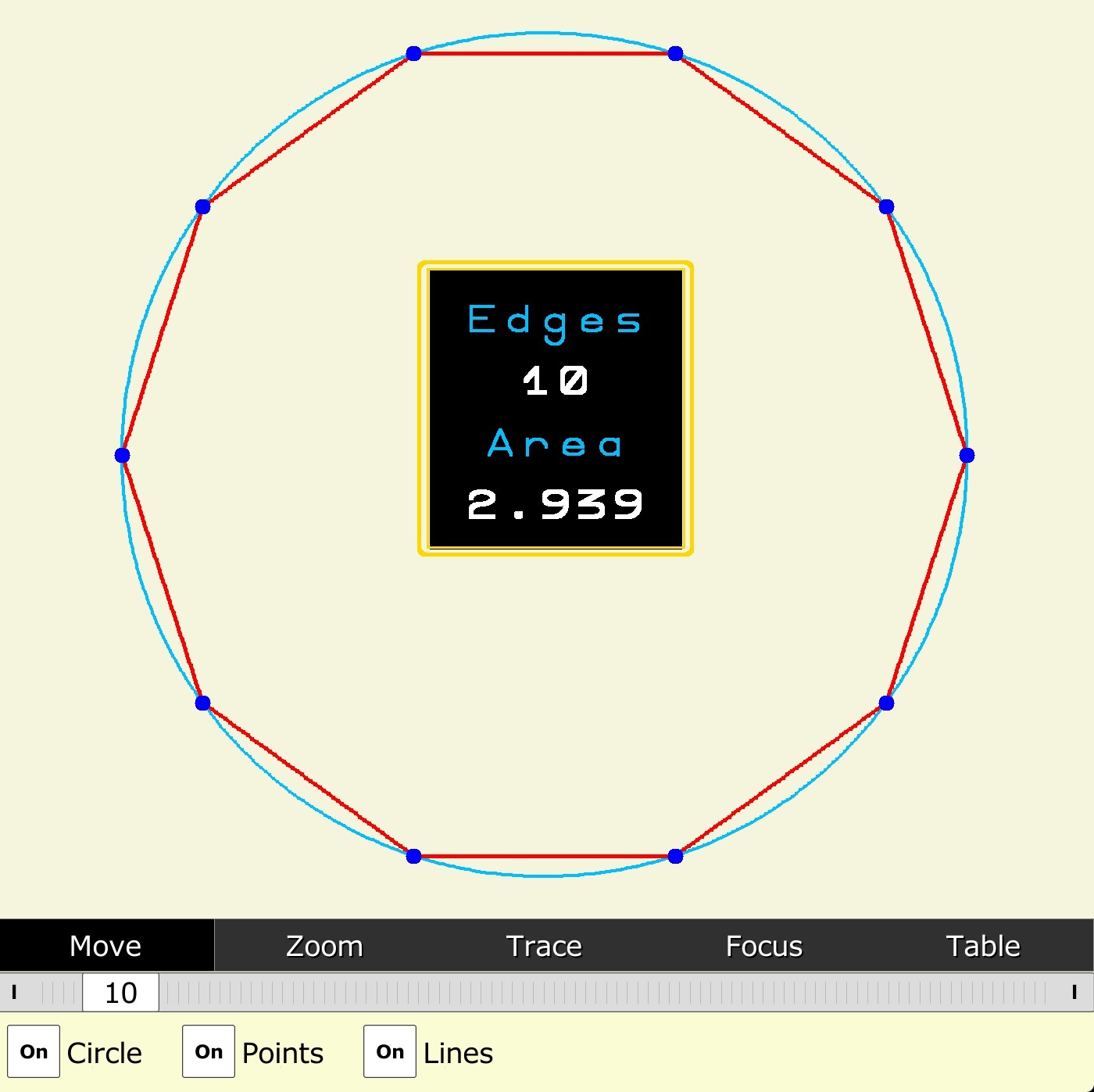Pick the bottom-left blue vertex on polygon
This screenshot has width=1094, height=1092.
point(414,856)
